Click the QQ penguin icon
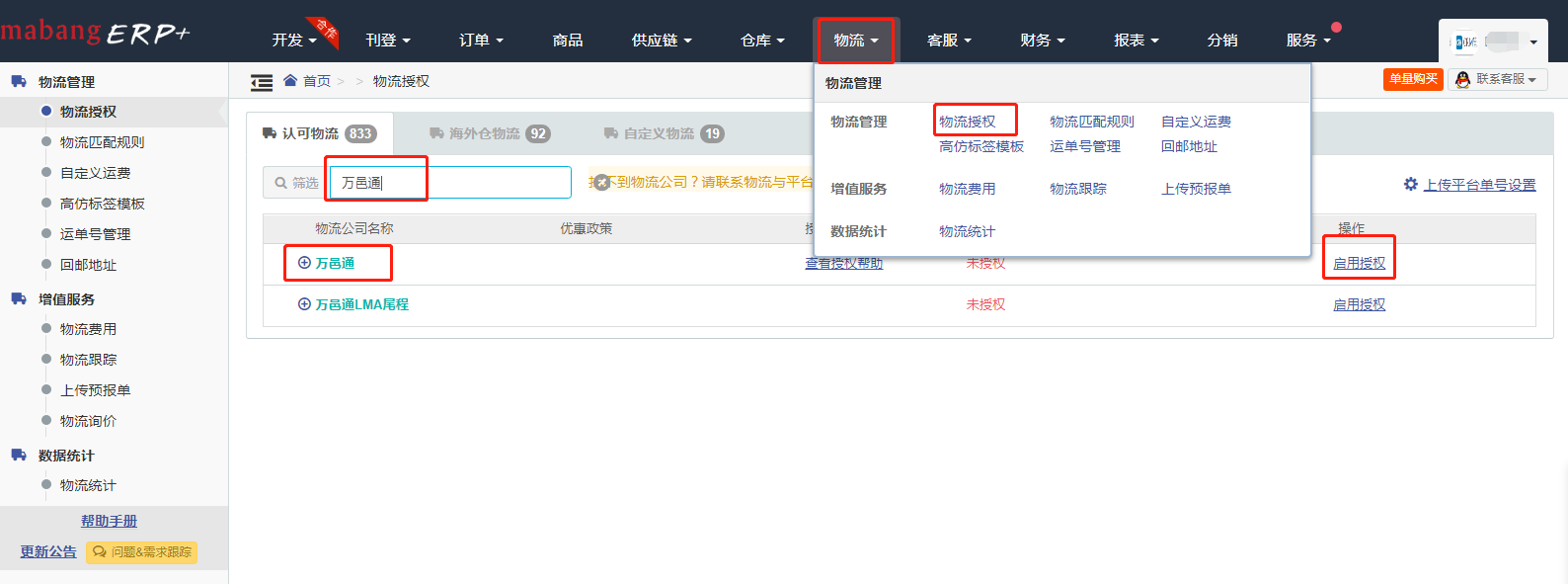Viewport: 1568px width, 584px height. (x=1462, y=80)
